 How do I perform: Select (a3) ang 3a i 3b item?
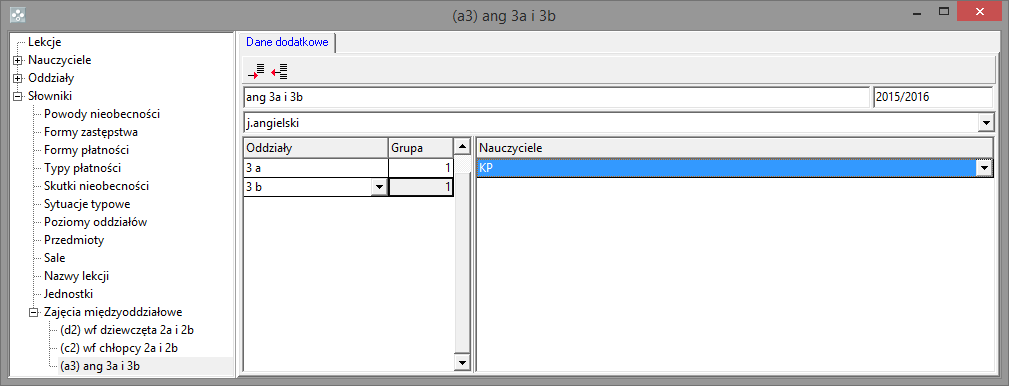pos(100,367)
